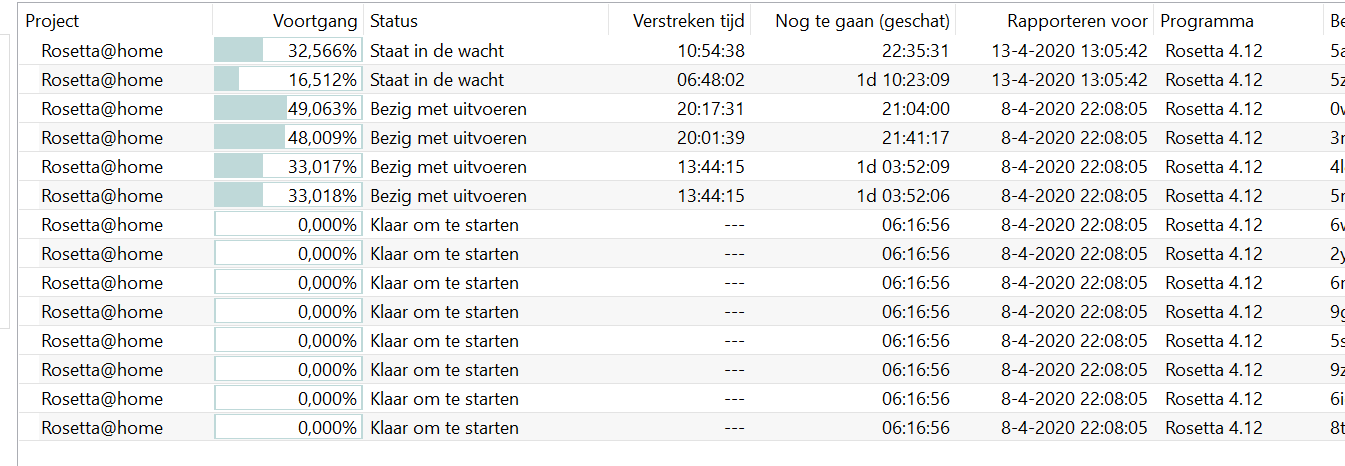The width and height of the screenshot is (1345, 466).
Task: Click the elapsed time 06:48:02
Action: [710, 80]
